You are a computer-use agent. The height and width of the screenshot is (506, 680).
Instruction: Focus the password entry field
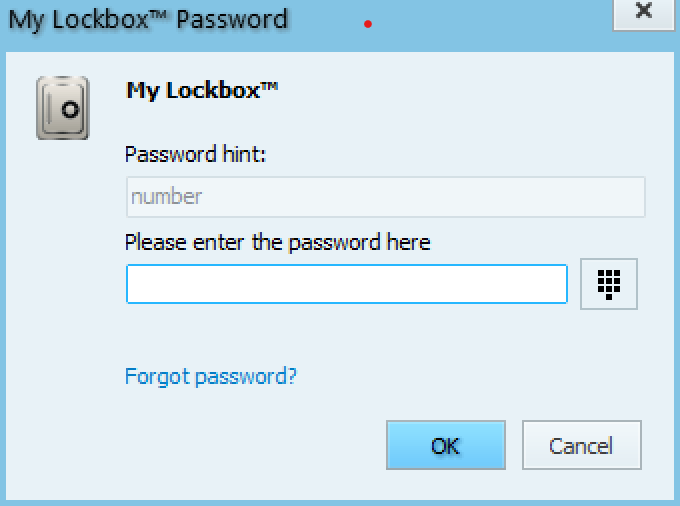(347, 284)
